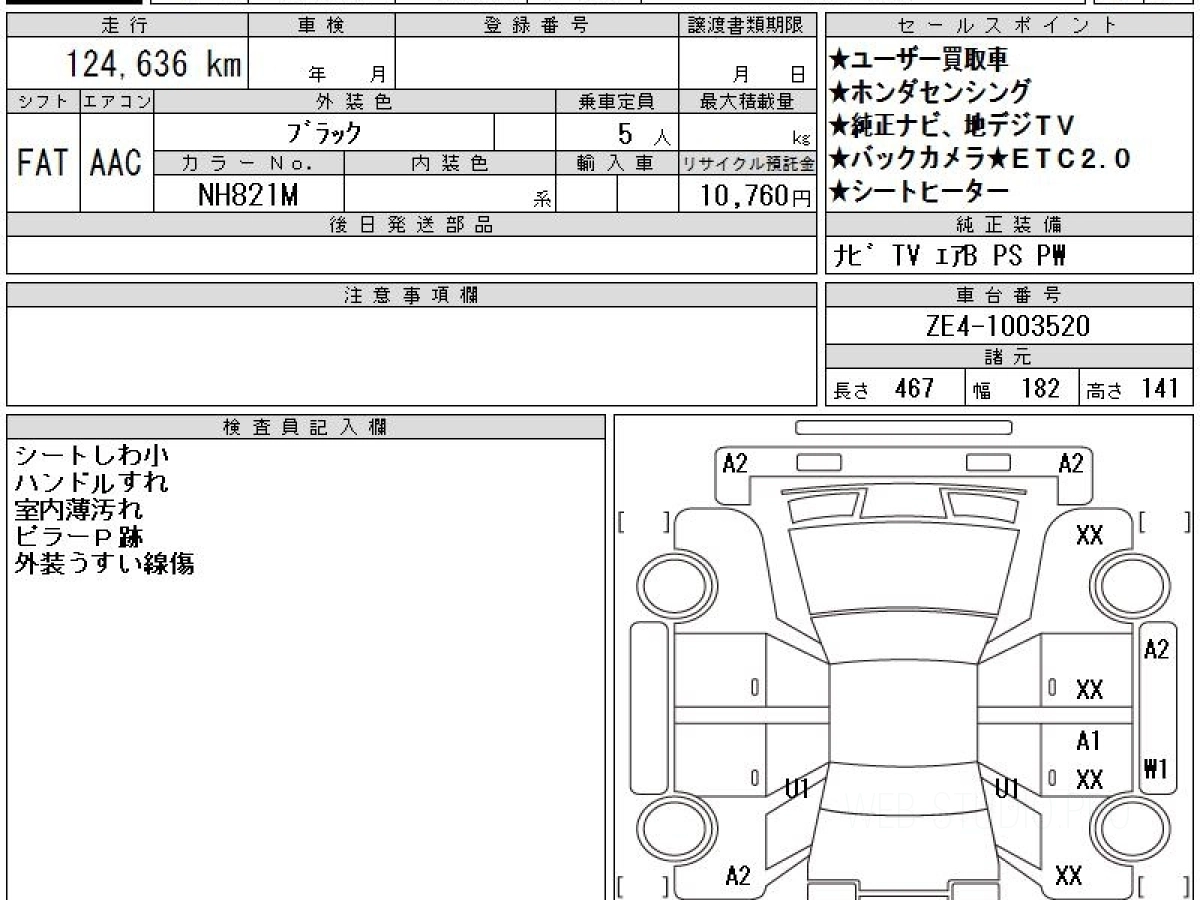This screenshot has width=1200, height=900.
Task: Select inspector note ピラーP跡
Action: (x=79, y=536)
